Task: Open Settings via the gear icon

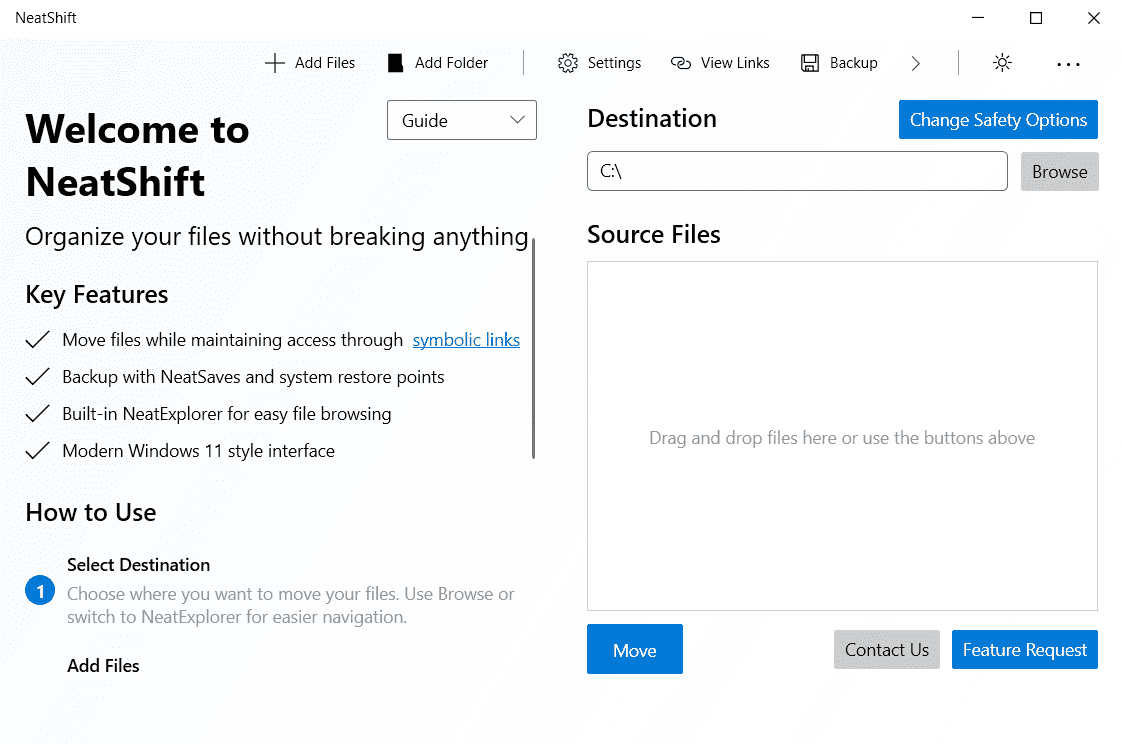Action: click(568, 63)
